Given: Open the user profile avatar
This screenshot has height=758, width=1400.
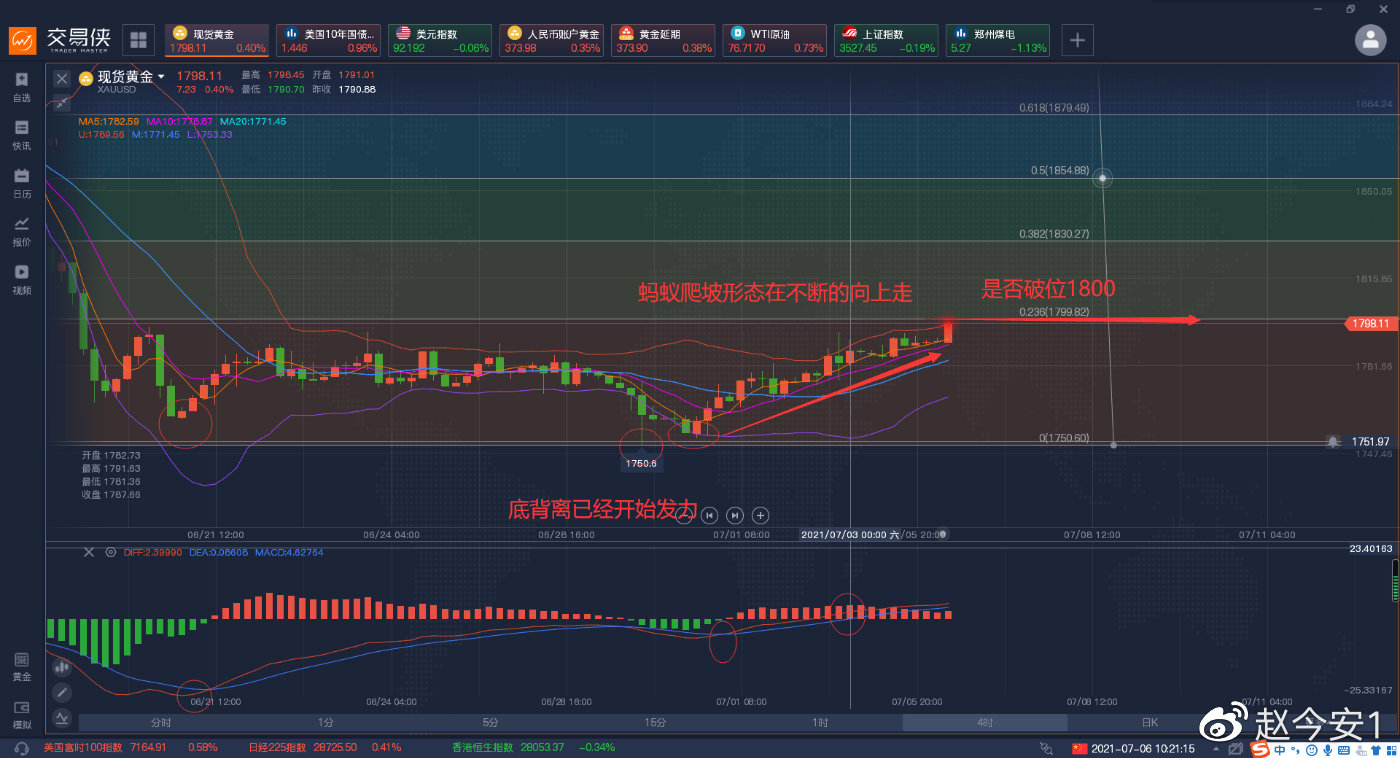Looking at the screenshot, I should 1370,40.
